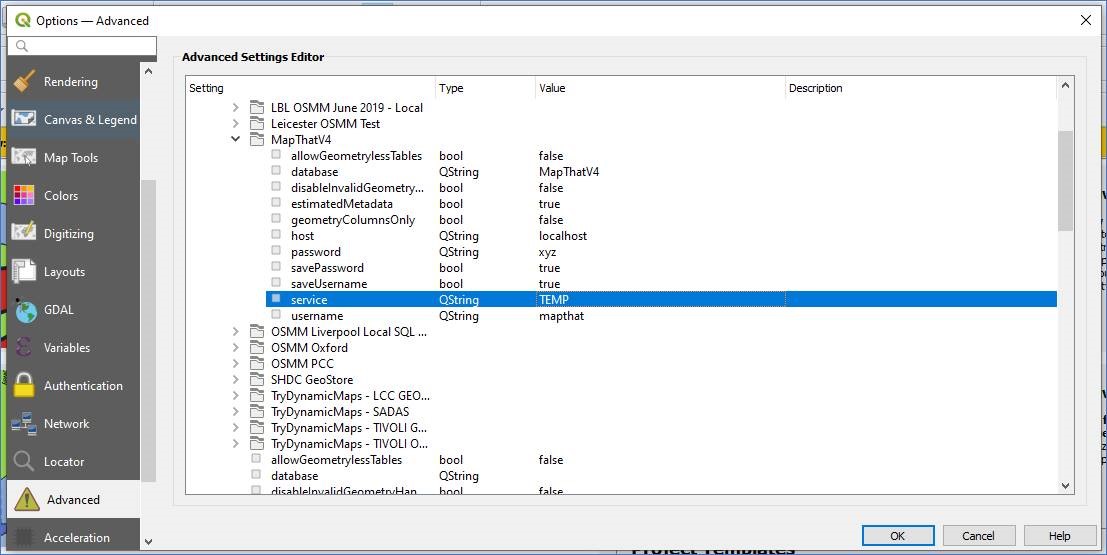Click the mapthat value of username
The width and height of the screenshot is (1107, 555).
tap(561, 316)
